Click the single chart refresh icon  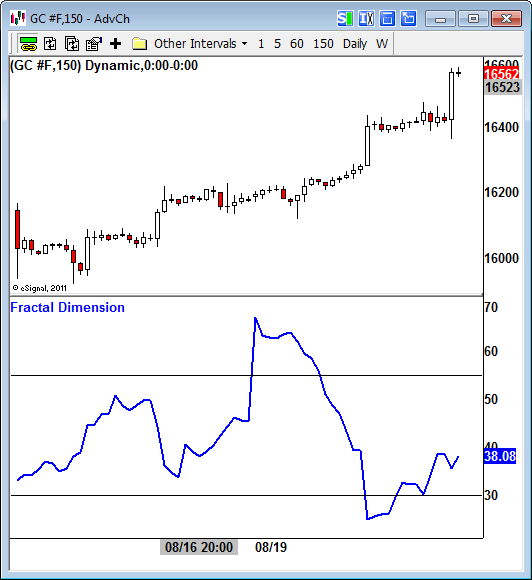(x=50, y=44)
